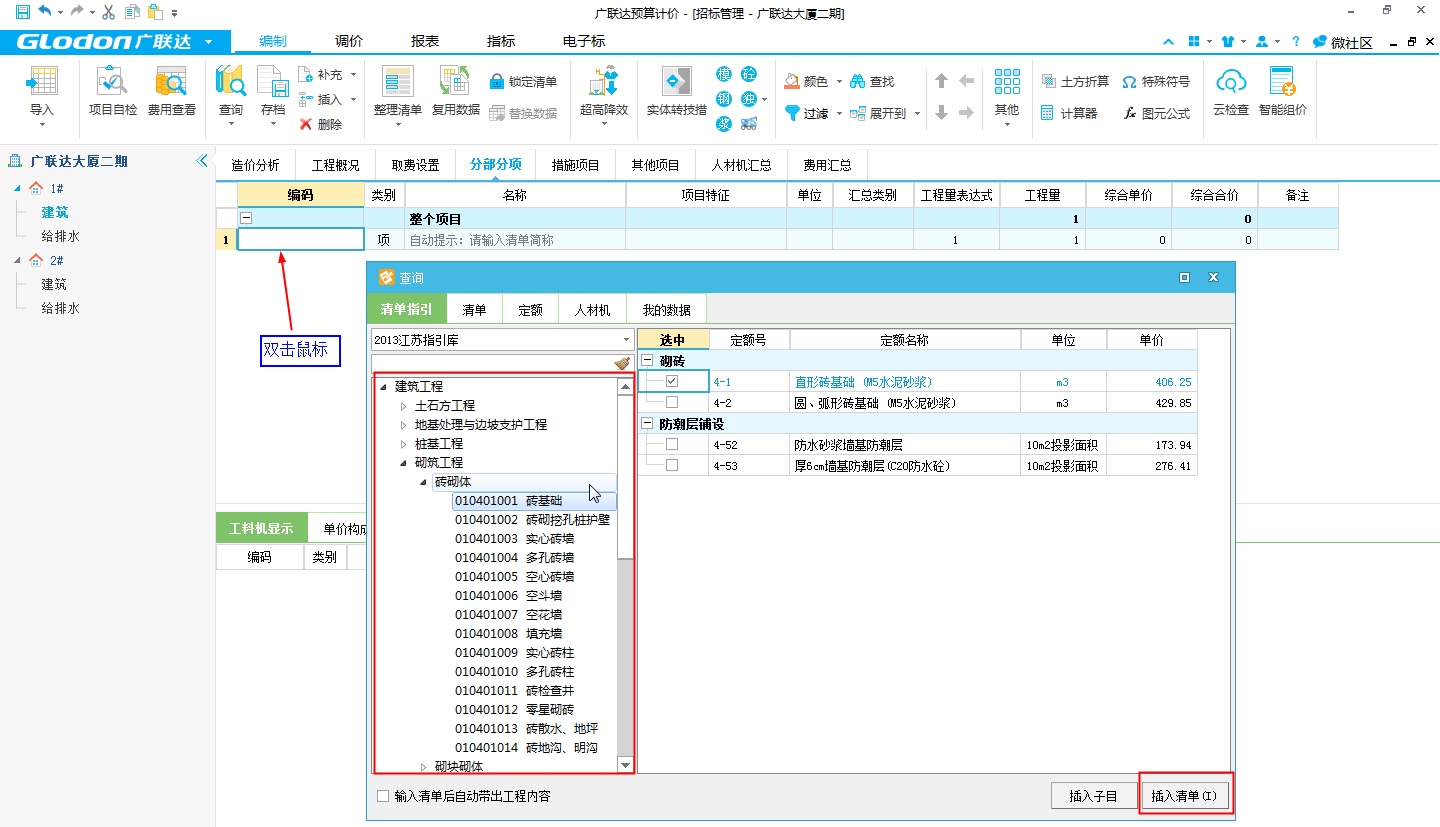
Task: Expand the 土石方工程 tree node
Action: pyautogui.click(x=404, y=406)
